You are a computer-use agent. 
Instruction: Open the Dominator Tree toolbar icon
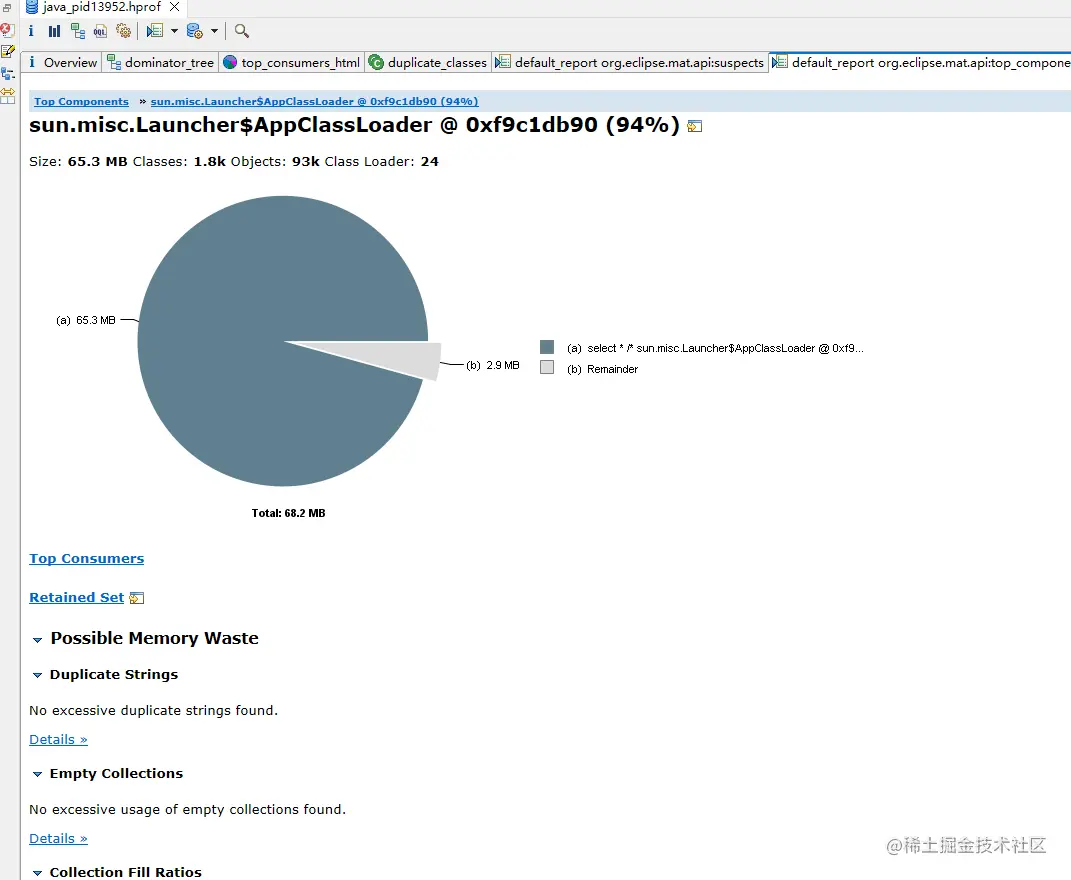[x=78, y=31]
